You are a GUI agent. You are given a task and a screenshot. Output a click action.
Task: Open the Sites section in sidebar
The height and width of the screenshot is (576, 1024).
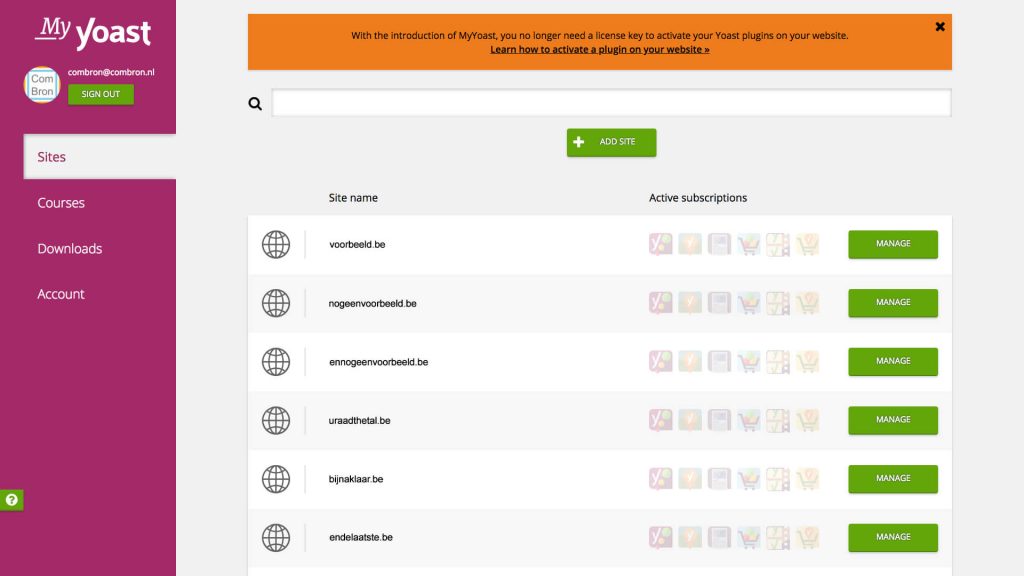coord(100,157)
